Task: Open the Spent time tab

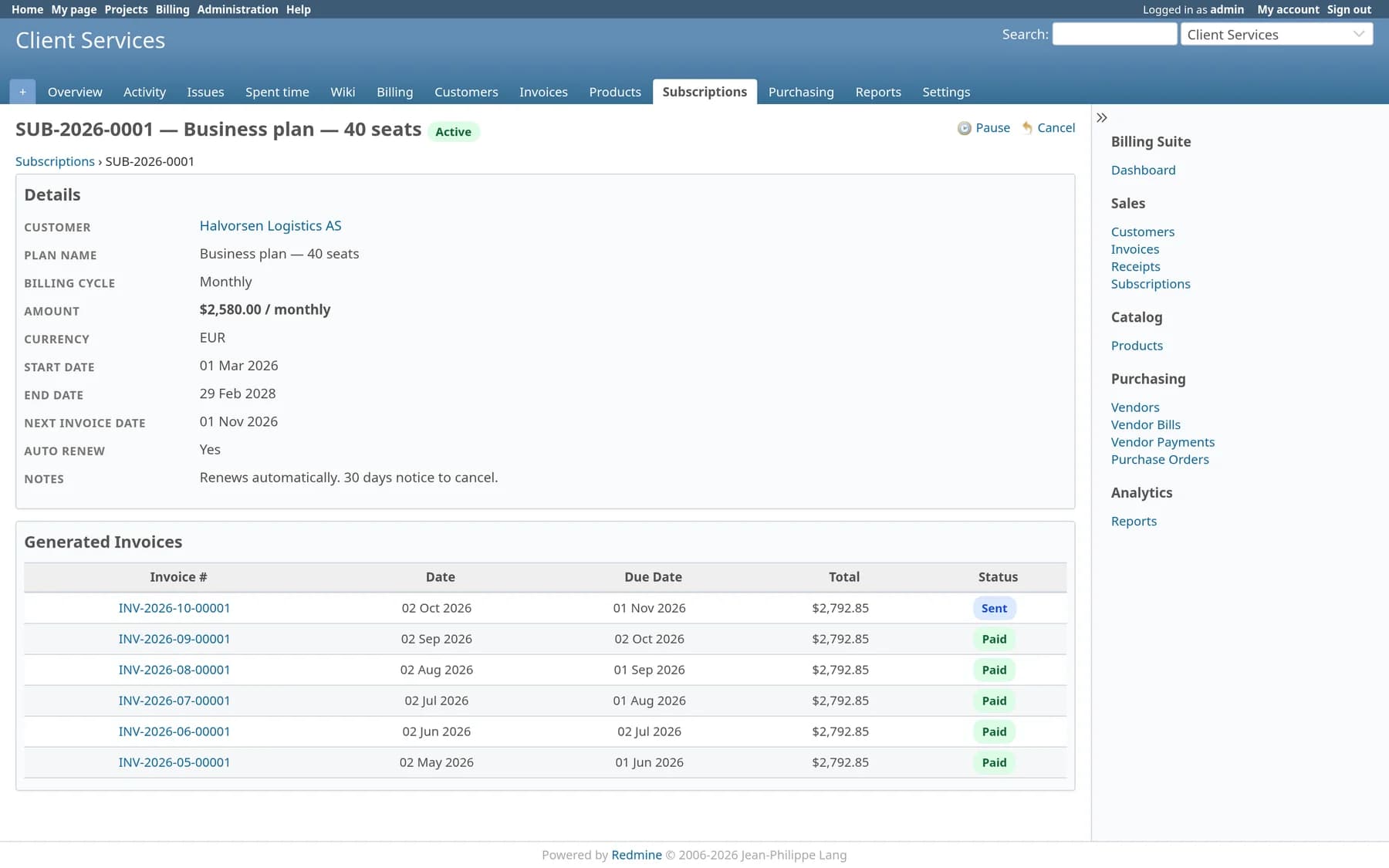Action: tap(277, 92)
